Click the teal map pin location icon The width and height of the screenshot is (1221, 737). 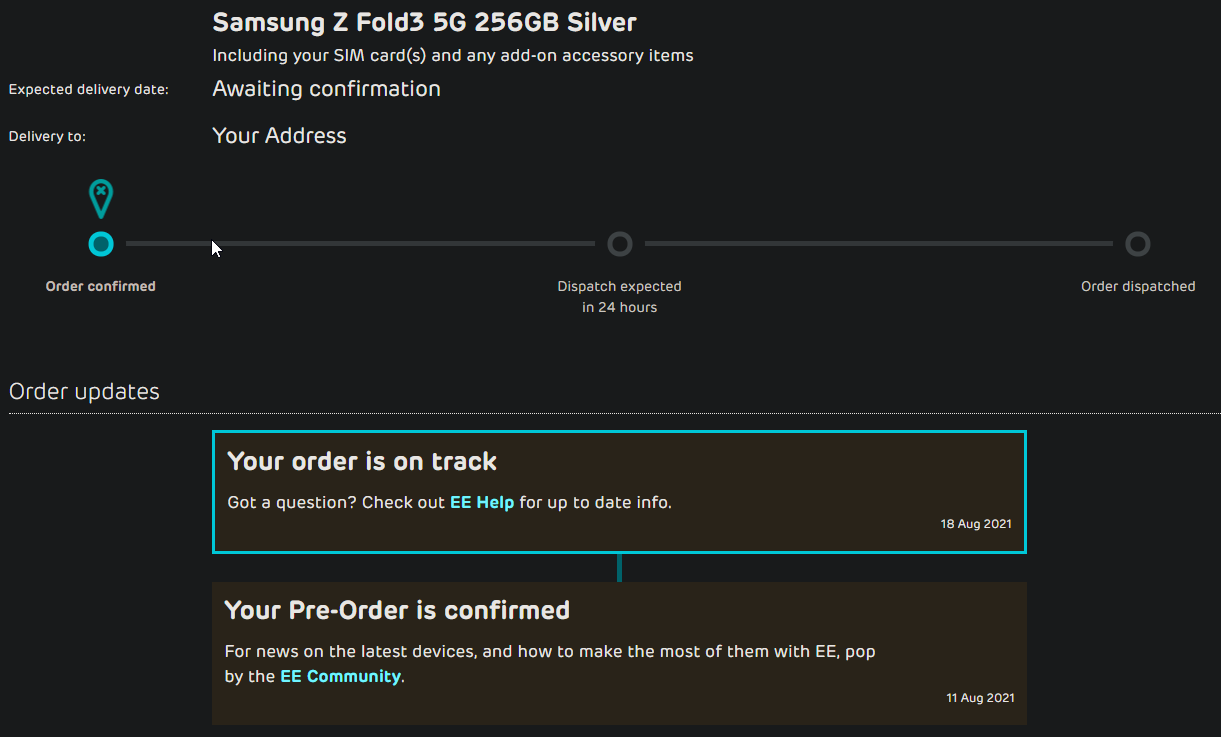101,199
